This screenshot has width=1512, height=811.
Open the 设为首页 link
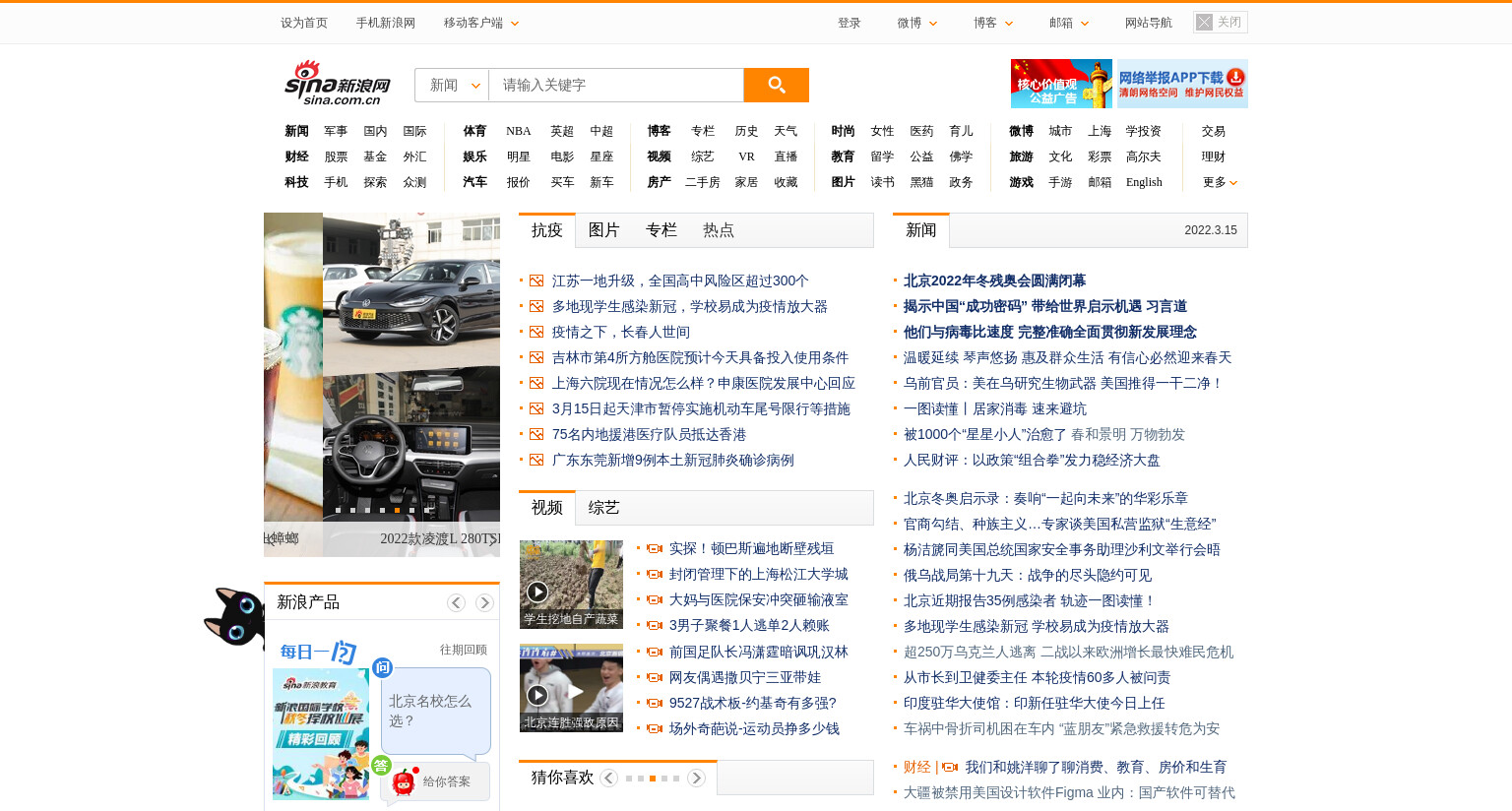click(304, 23)
